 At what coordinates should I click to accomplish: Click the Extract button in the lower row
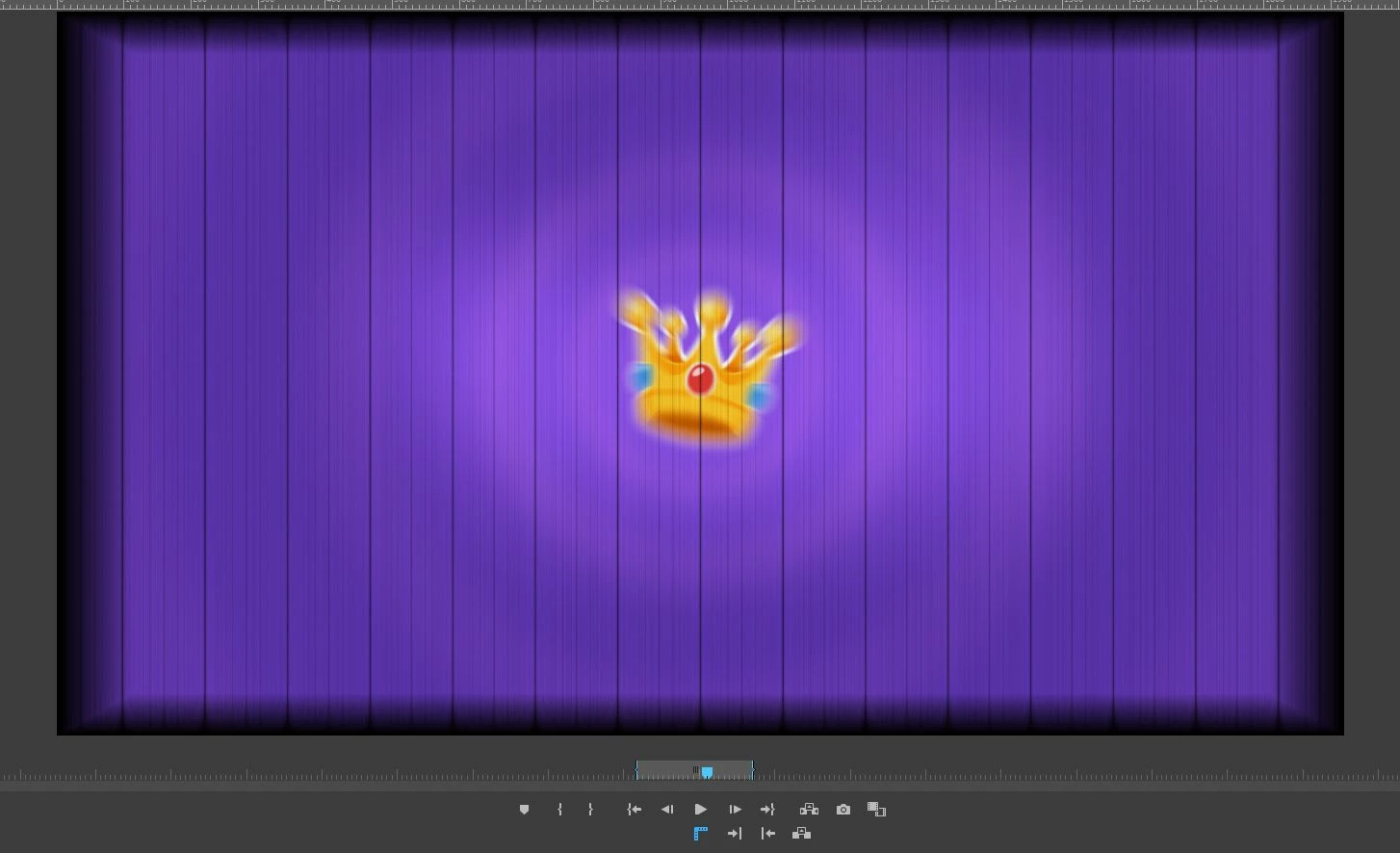coord(801,834)
